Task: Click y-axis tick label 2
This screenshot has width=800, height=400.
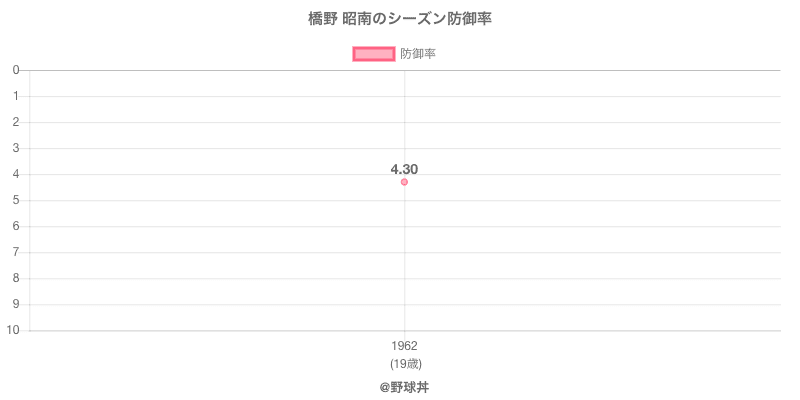Action: (x=17, y=122)
